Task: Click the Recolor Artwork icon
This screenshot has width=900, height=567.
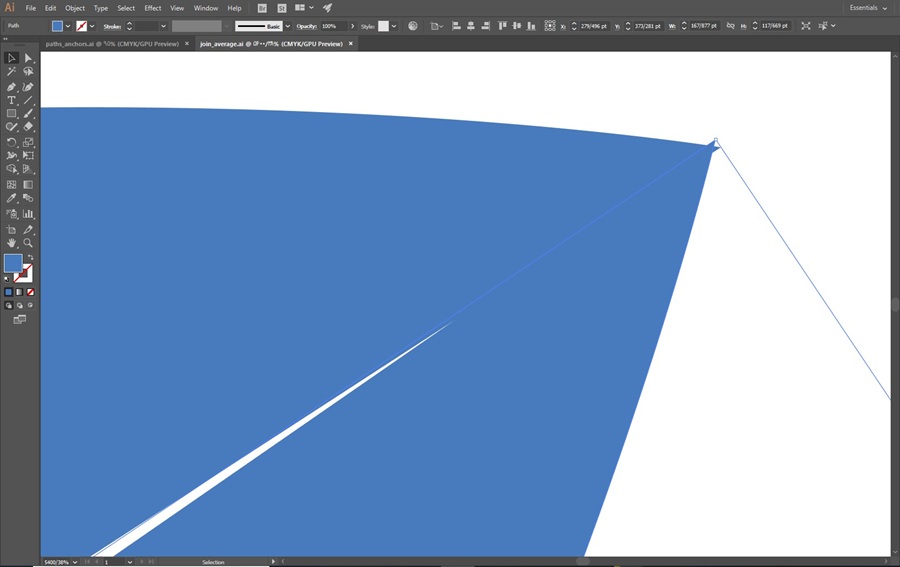Action: [413, 26]
